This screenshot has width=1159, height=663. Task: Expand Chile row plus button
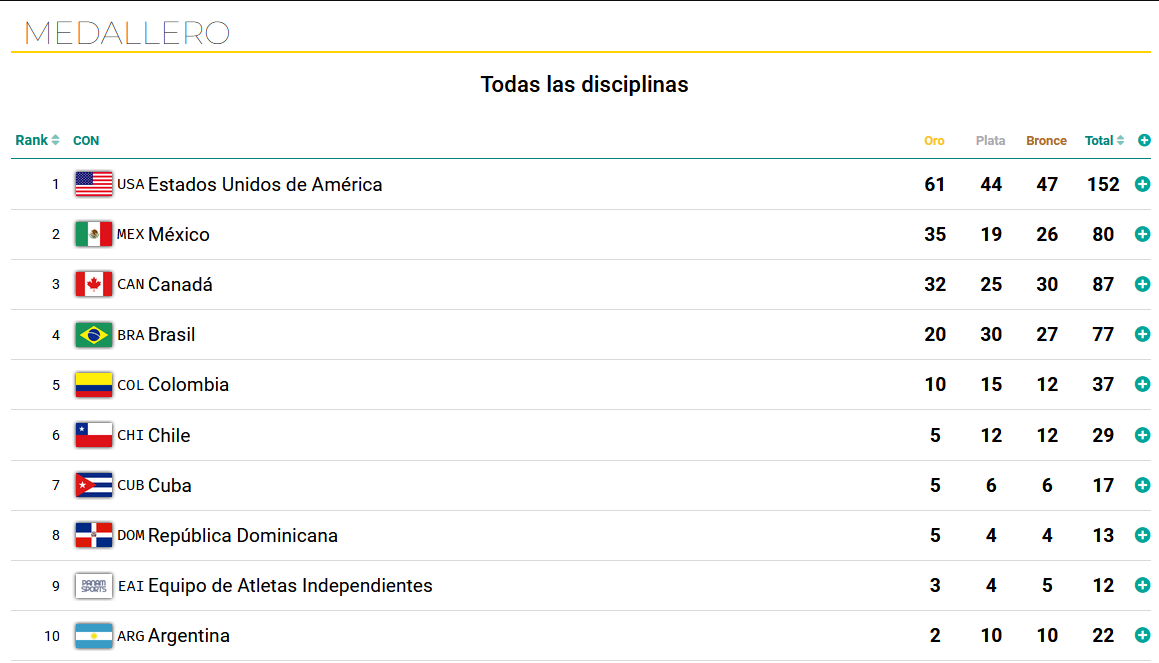(x=1142, y=435)
